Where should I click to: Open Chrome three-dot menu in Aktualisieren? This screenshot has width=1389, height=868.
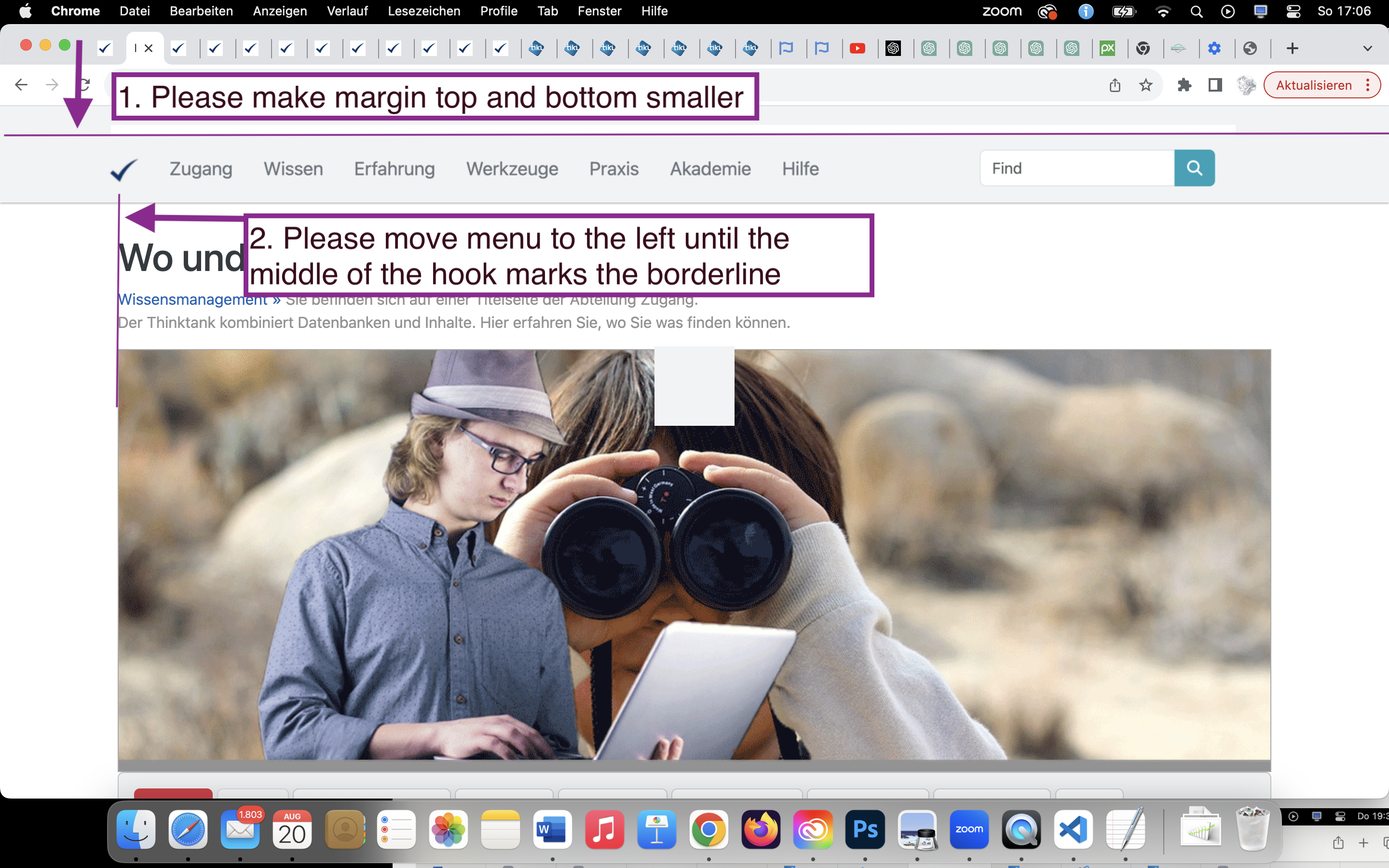coord(1368,85)
